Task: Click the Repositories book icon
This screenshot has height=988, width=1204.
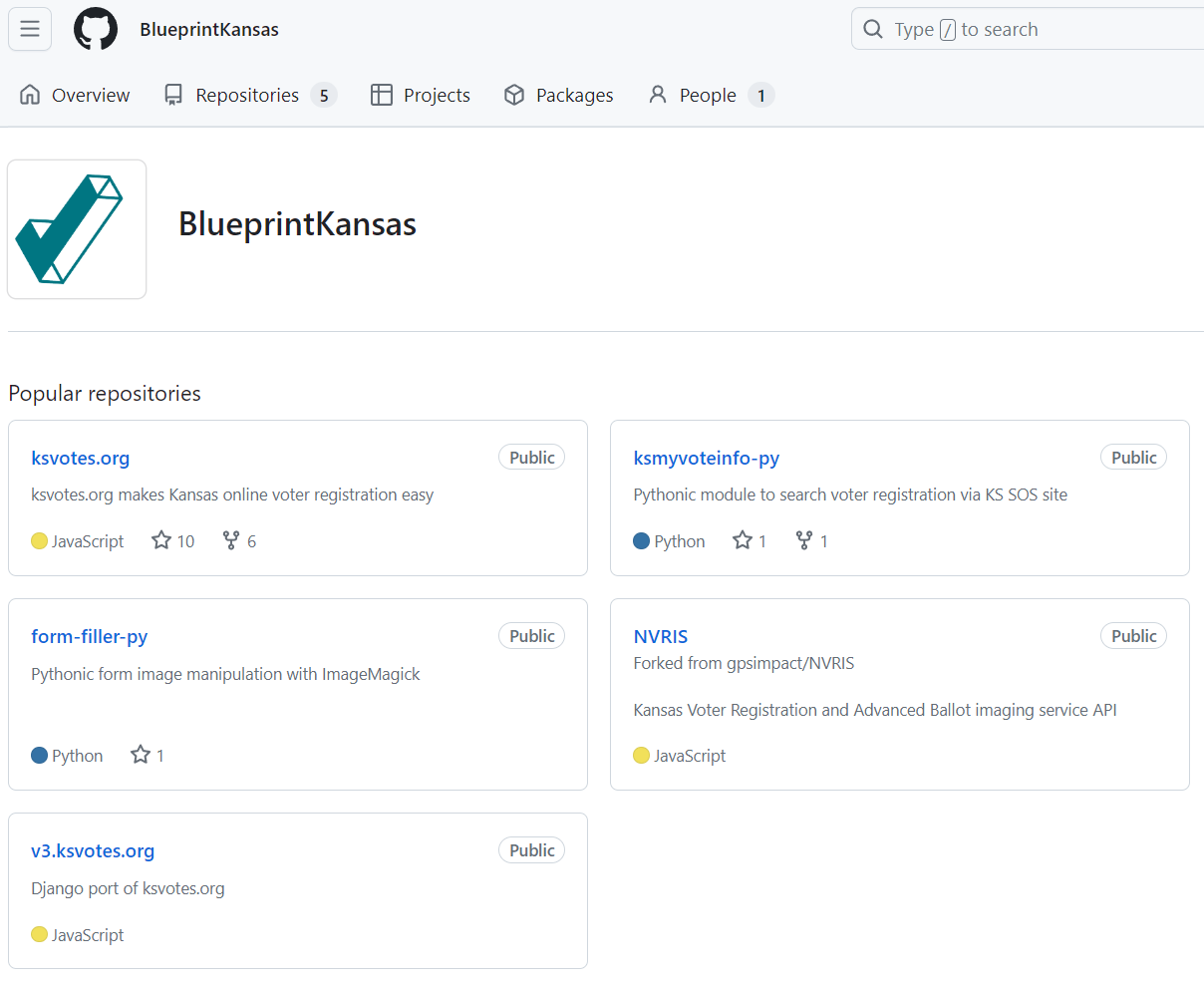Action: [x=173, y=95]
